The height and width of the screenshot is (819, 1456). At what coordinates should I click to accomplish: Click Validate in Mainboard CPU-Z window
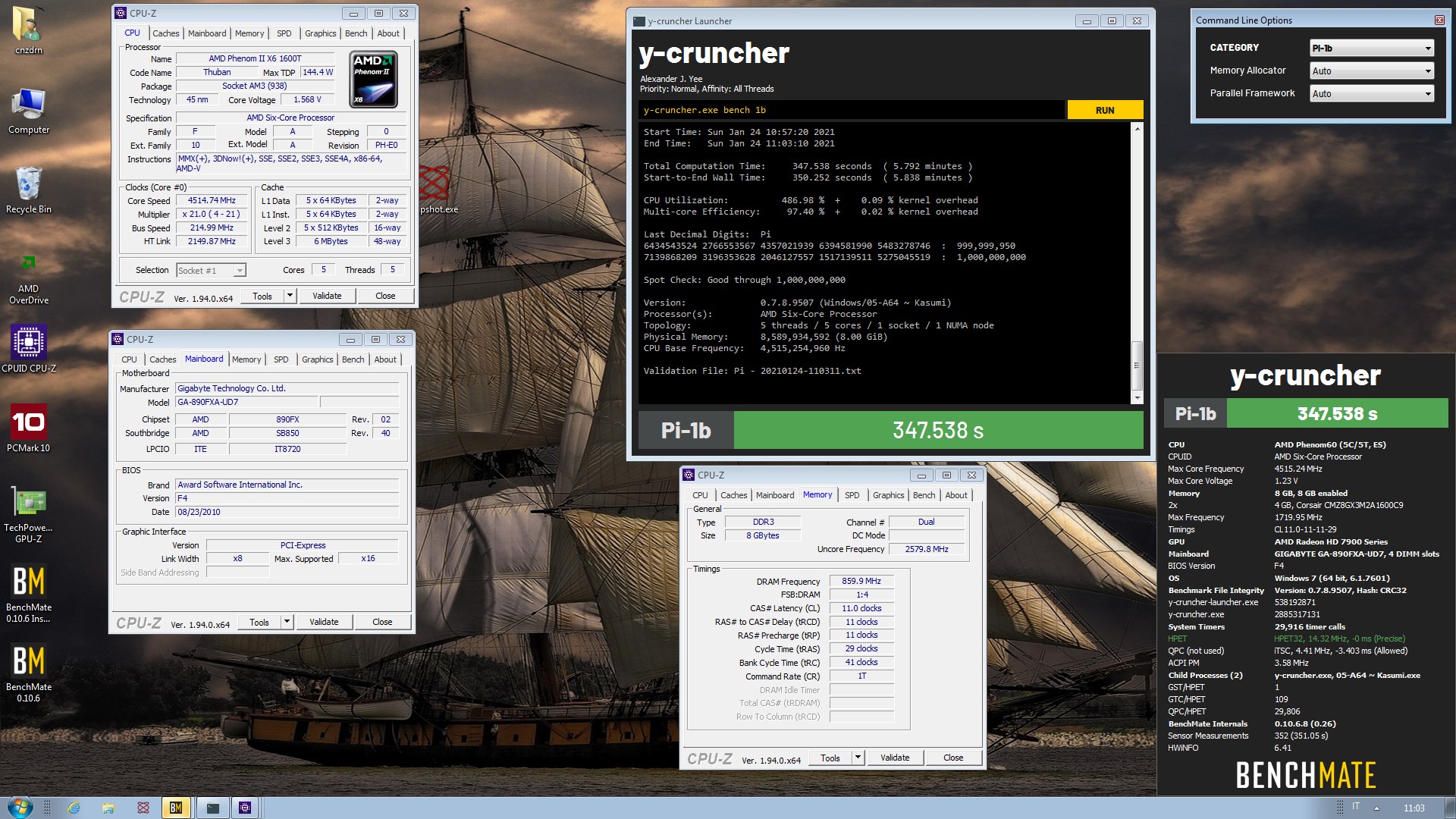click(x=324, y=622)
